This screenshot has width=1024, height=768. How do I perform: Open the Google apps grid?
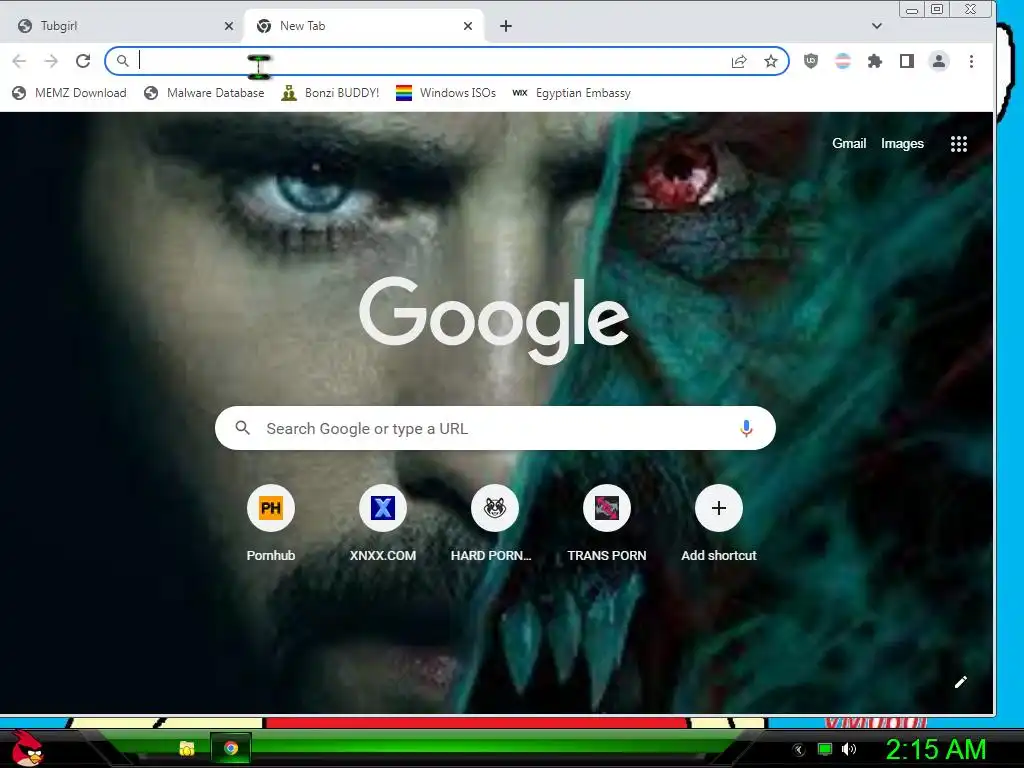click(x=958, y=144)
